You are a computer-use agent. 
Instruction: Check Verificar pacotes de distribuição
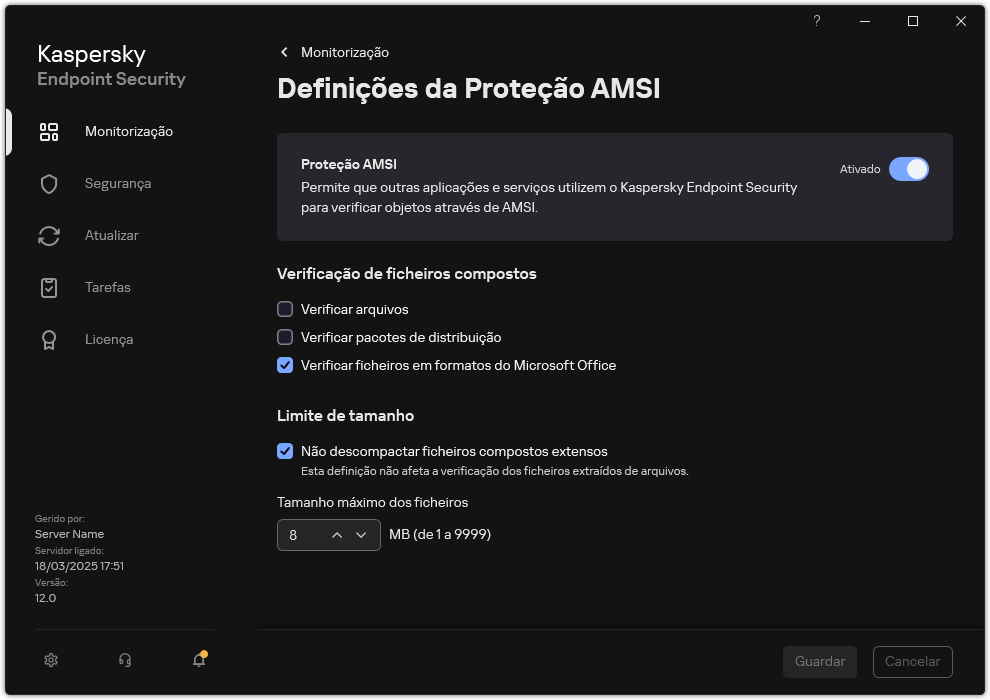pyautogui.click(x=285, y=337)
